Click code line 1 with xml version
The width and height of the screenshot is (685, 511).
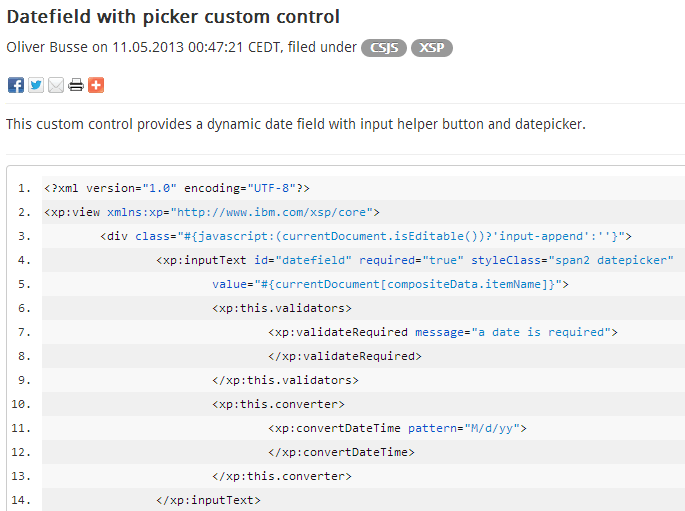pyautogui.click(x=177, y=188)
